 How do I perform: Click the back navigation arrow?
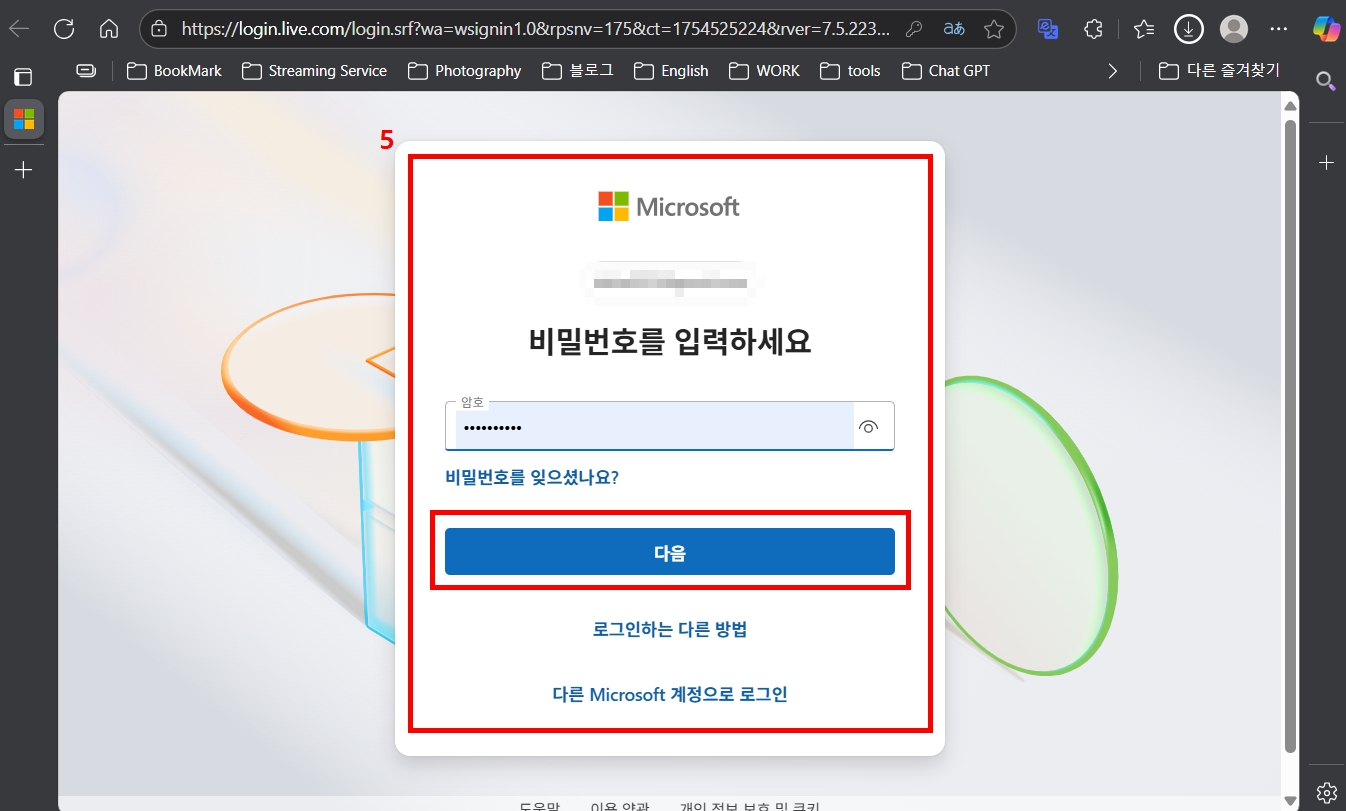[x=19, y=29]
